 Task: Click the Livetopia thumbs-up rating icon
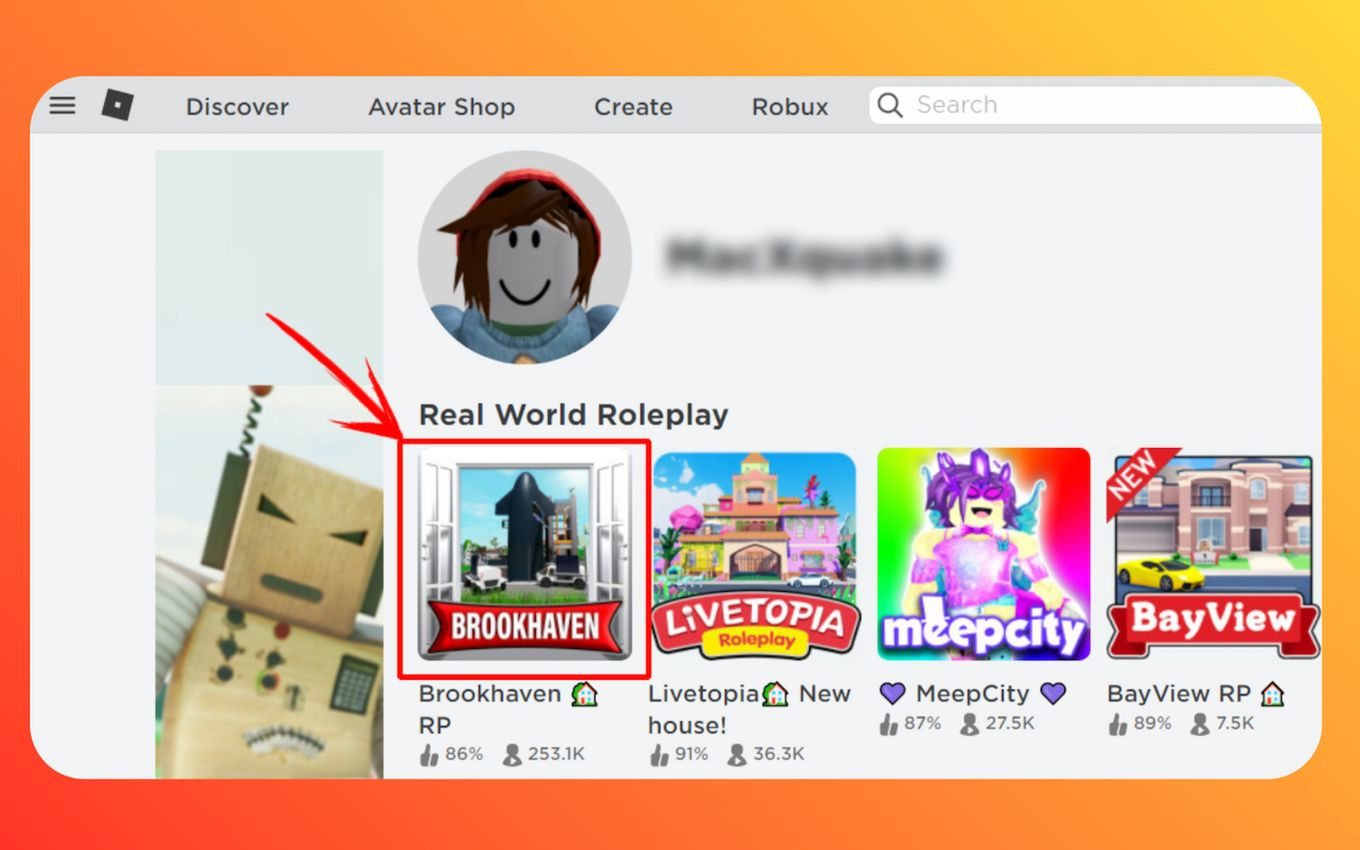click(x=659, y=754)
